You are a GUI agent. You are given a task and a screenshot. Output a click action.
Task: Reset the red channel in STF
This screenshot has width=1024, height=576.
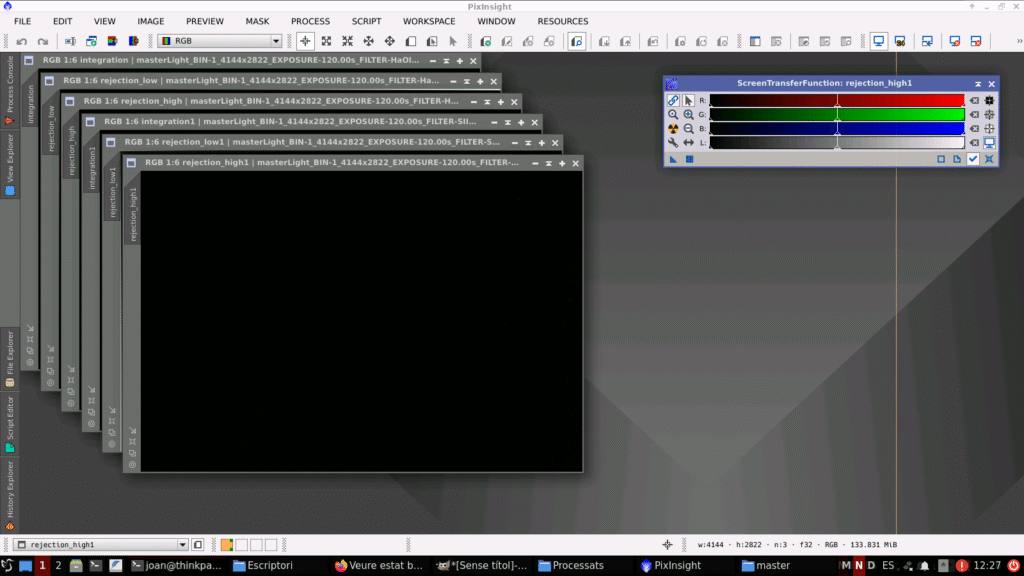[974, 101]
